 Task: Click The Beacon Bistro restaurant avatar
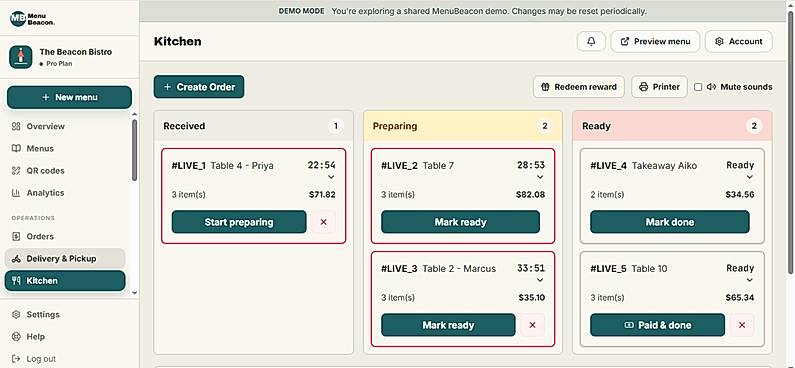click(x=21, y=57)
